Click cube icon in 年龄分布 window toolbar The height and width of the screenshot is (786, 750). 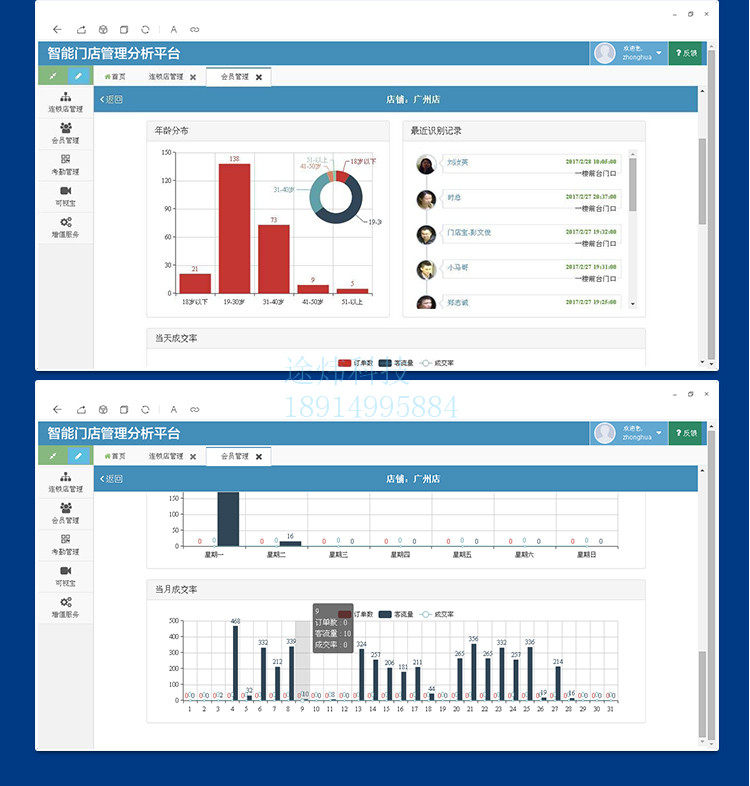point(103,30)
